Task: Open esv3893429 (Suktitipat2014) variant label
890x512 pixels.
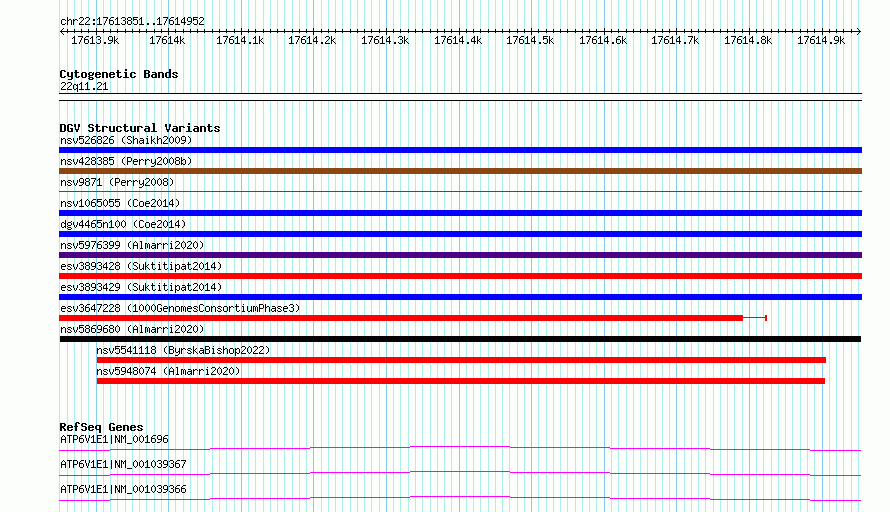Action: [141, 287]
